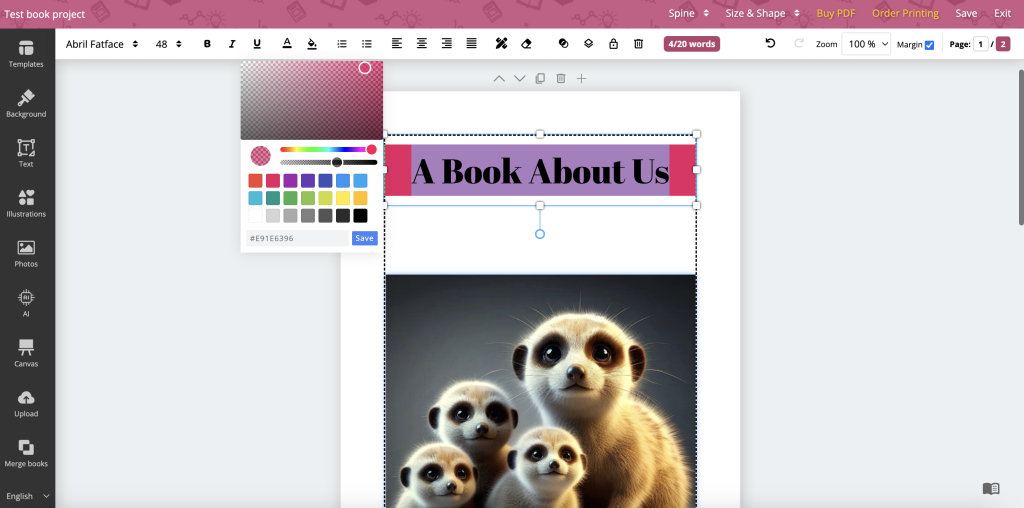Pick the black color swatch
This screenshot has height=508, width=1024.
[360, 215]
